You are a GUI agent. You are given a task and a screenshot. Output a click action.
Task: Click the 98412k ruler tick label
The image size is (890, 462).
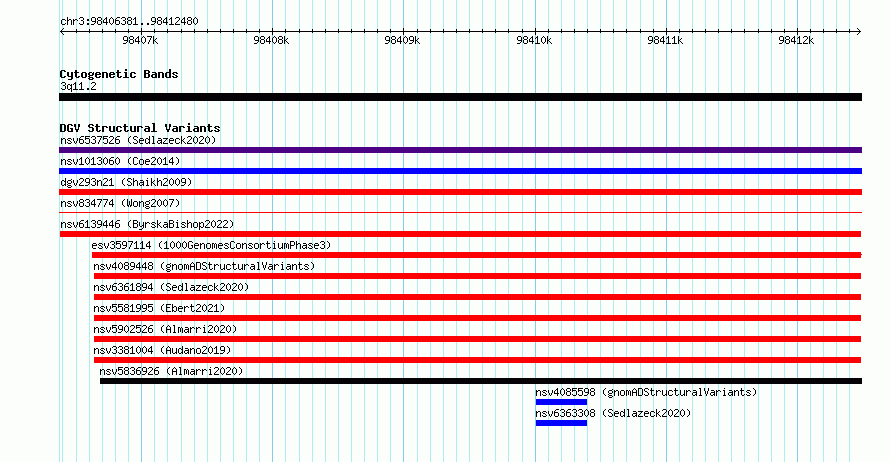pyautogui.click(x=796, y=40)
